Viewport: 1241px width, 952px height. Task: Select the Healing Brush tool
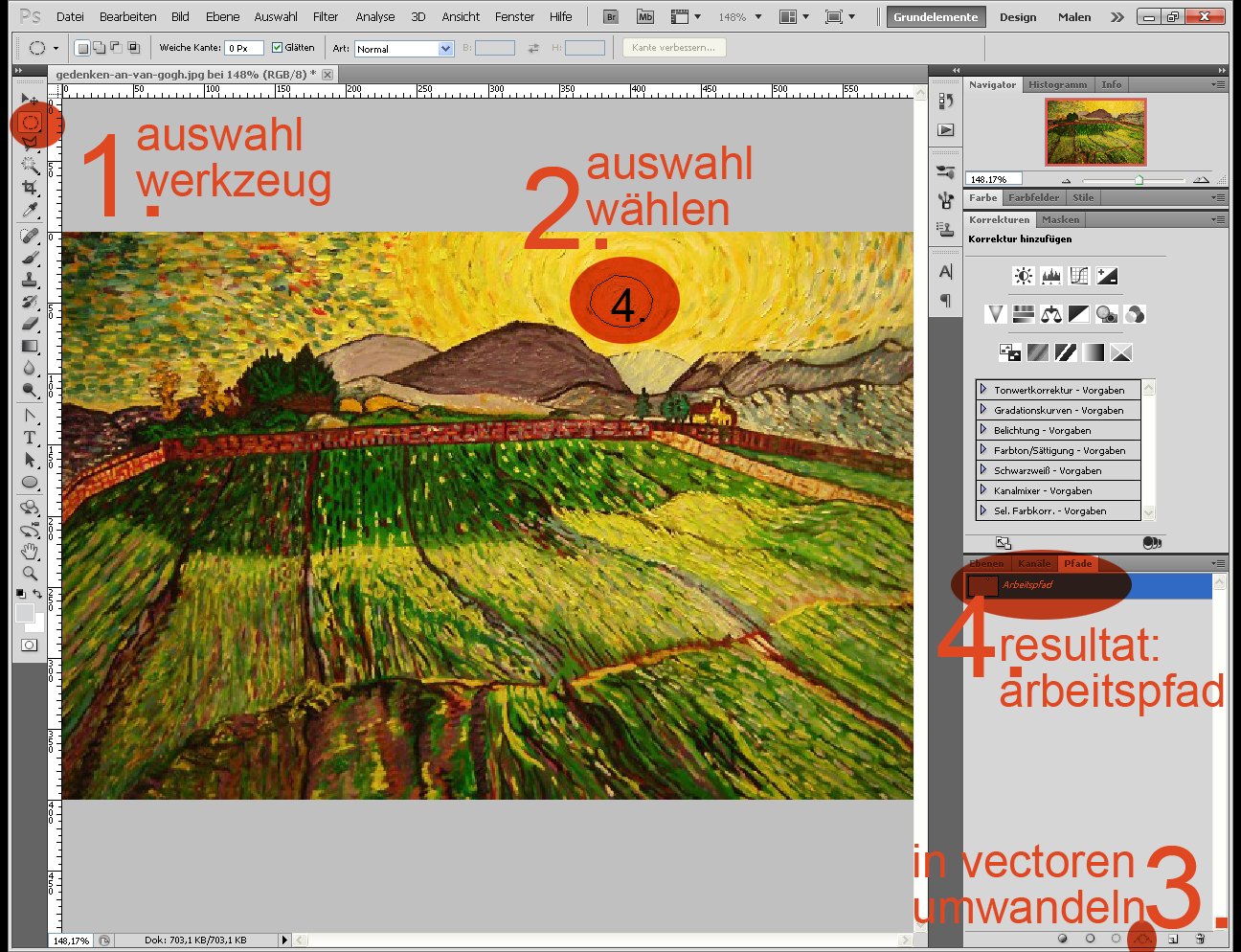click(30, 236)
